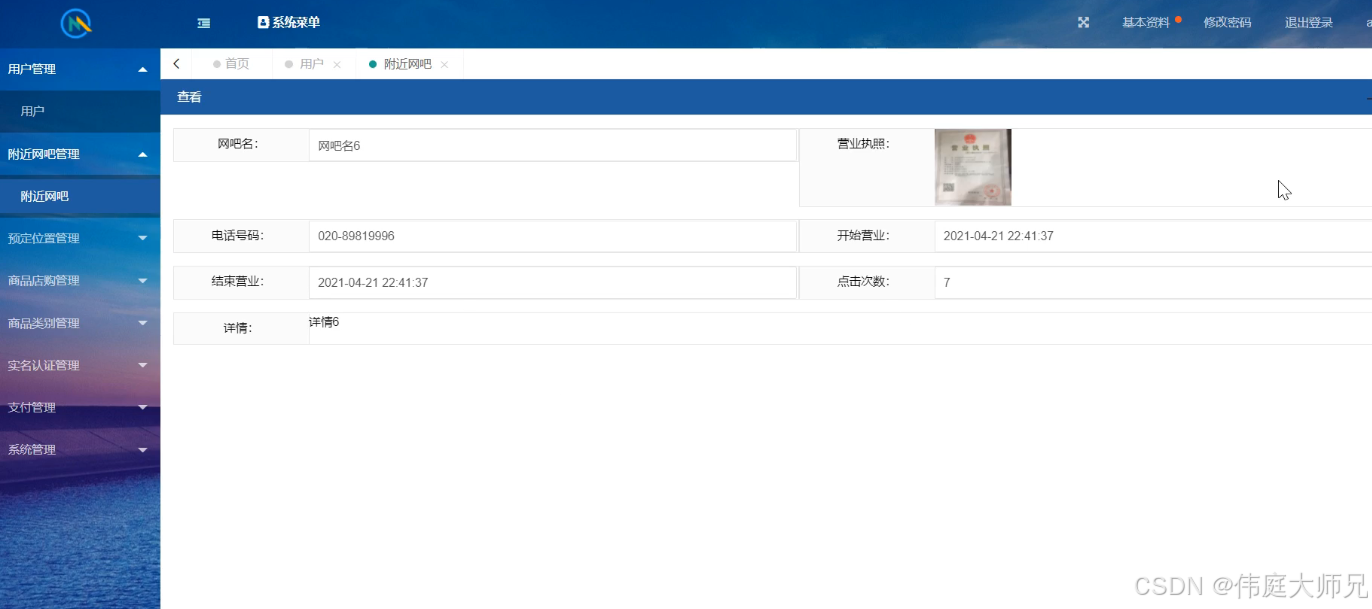Click 退出登录 to log out
Viewport: 1372px width, 609px height.
click(x=1309, y=22)
